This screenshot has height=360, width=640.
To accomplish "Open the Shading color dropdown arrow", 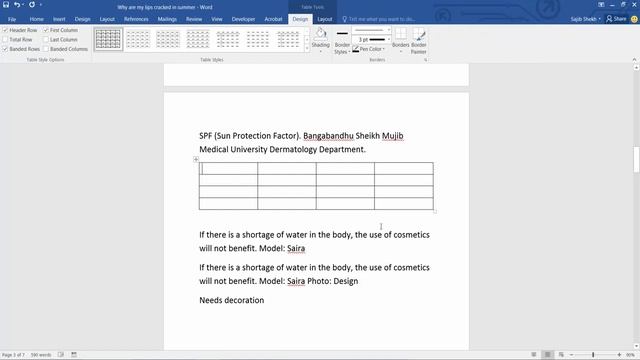I will click(x=320, y=52).
